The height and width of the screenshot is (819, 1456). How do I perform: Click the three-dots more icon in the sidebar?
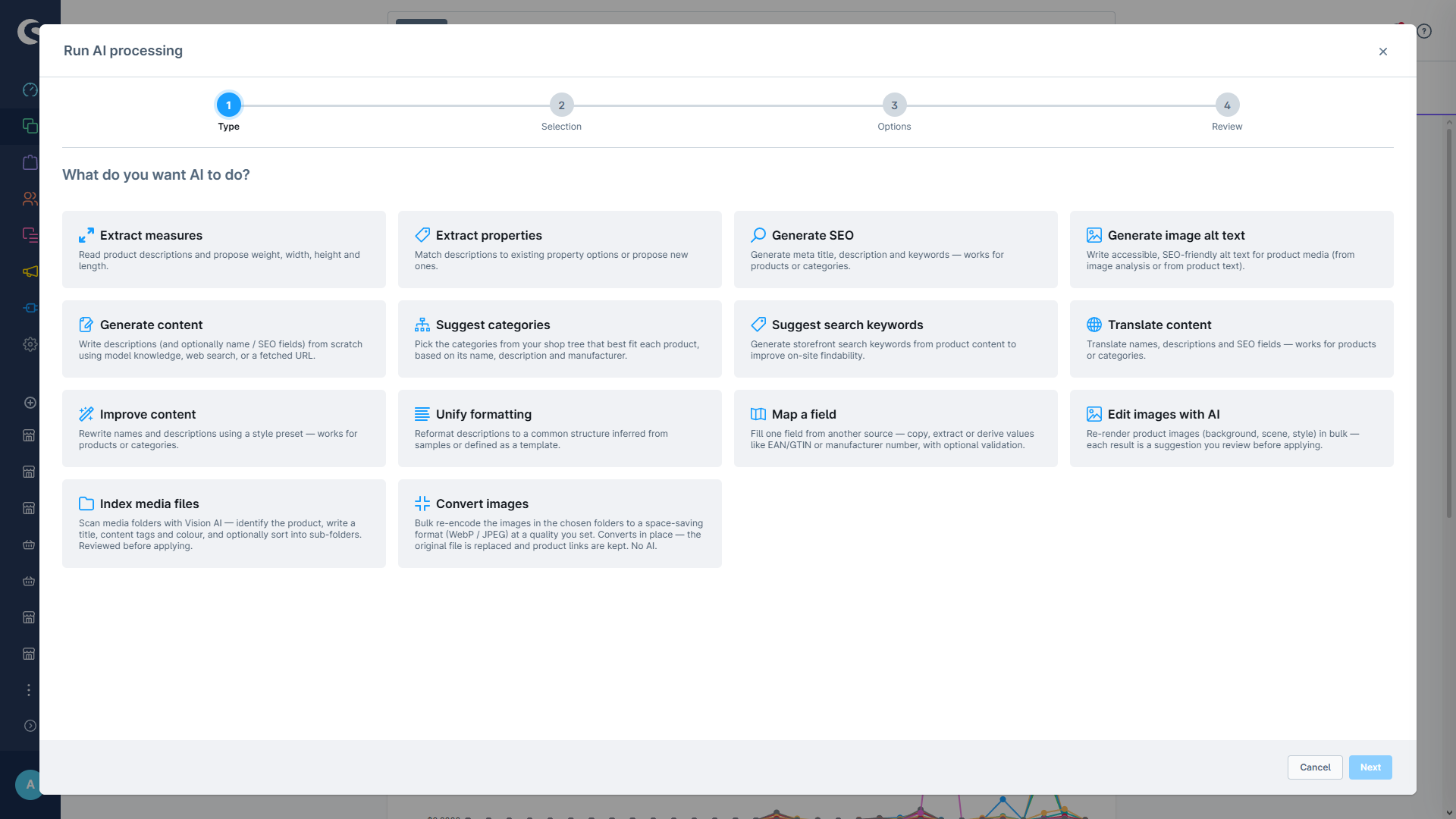(29, 690)
